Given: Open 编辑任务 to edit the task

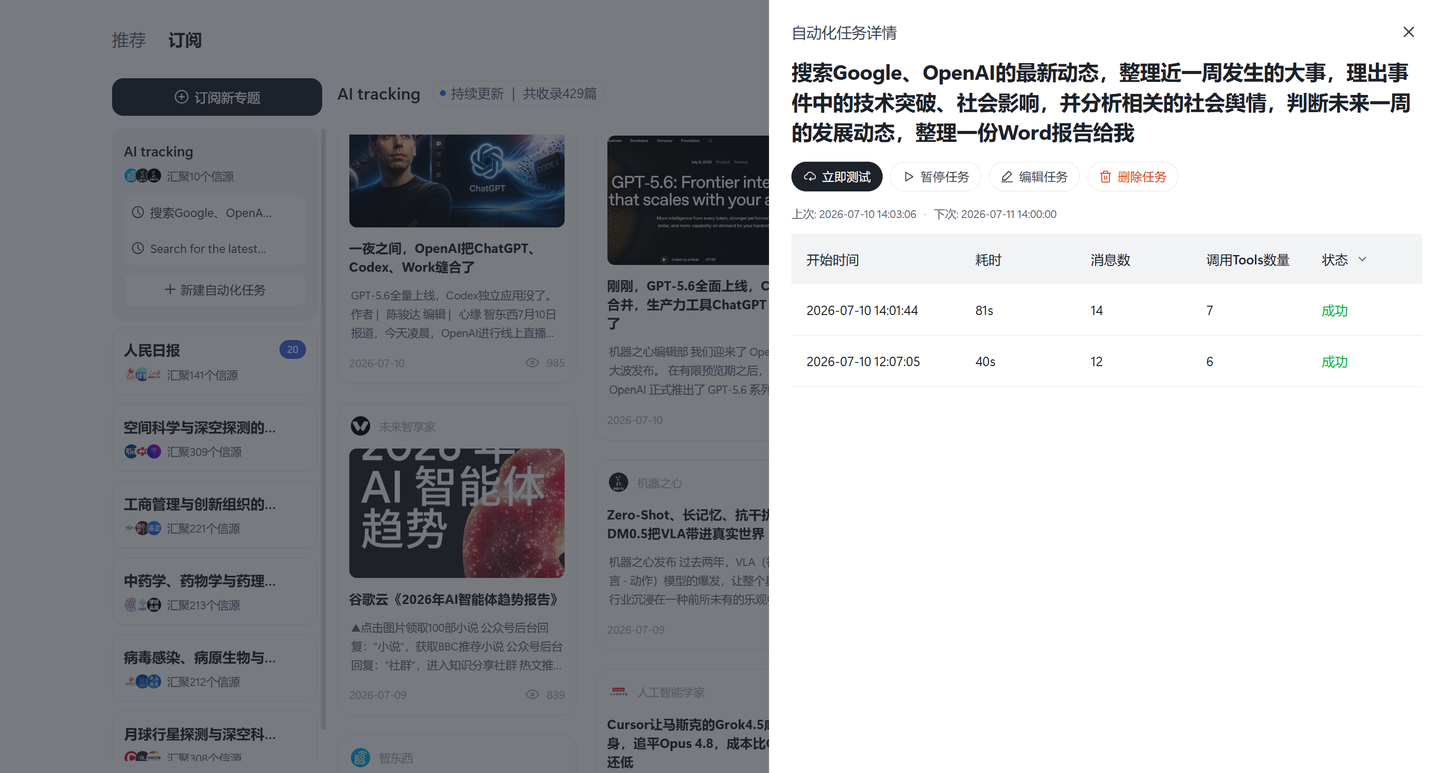Looking at the screenshot, I should [1034, 177].
